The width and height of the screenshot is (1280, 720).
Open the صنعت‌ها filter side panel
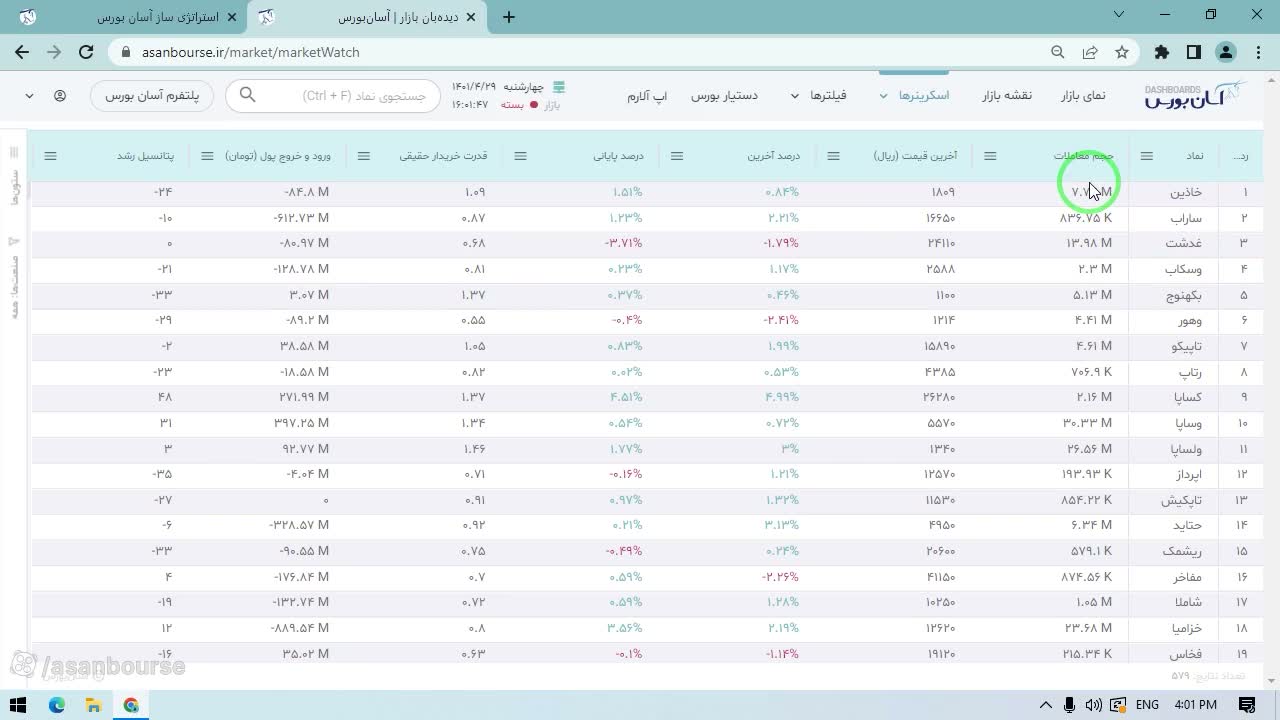pyautogui.click(x=14, y=277)
